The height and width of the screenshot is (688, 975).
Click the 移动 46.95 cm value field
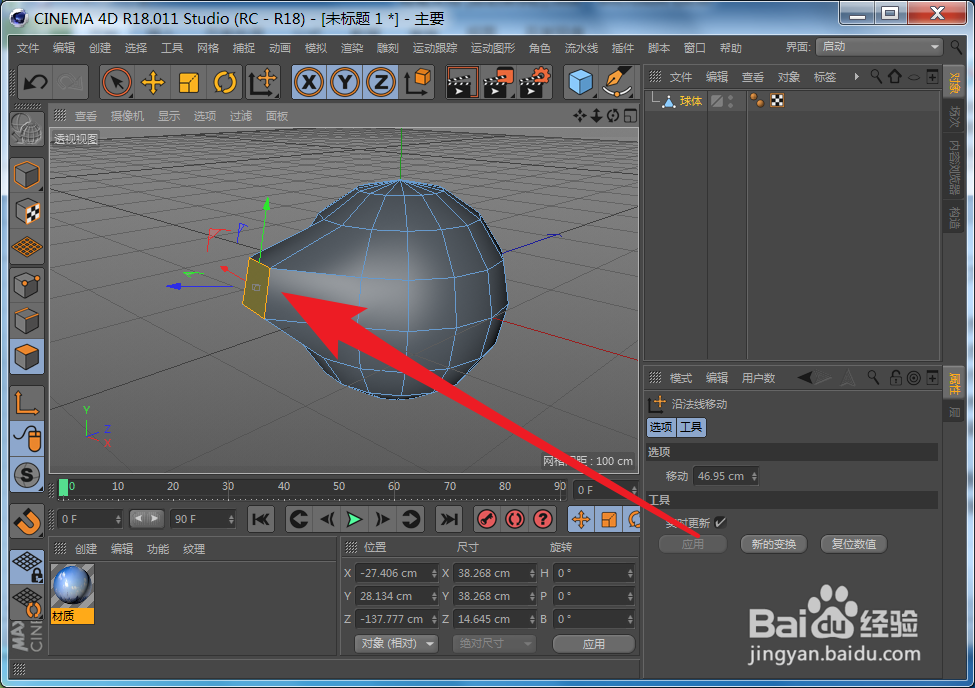(x=725, y=476)
